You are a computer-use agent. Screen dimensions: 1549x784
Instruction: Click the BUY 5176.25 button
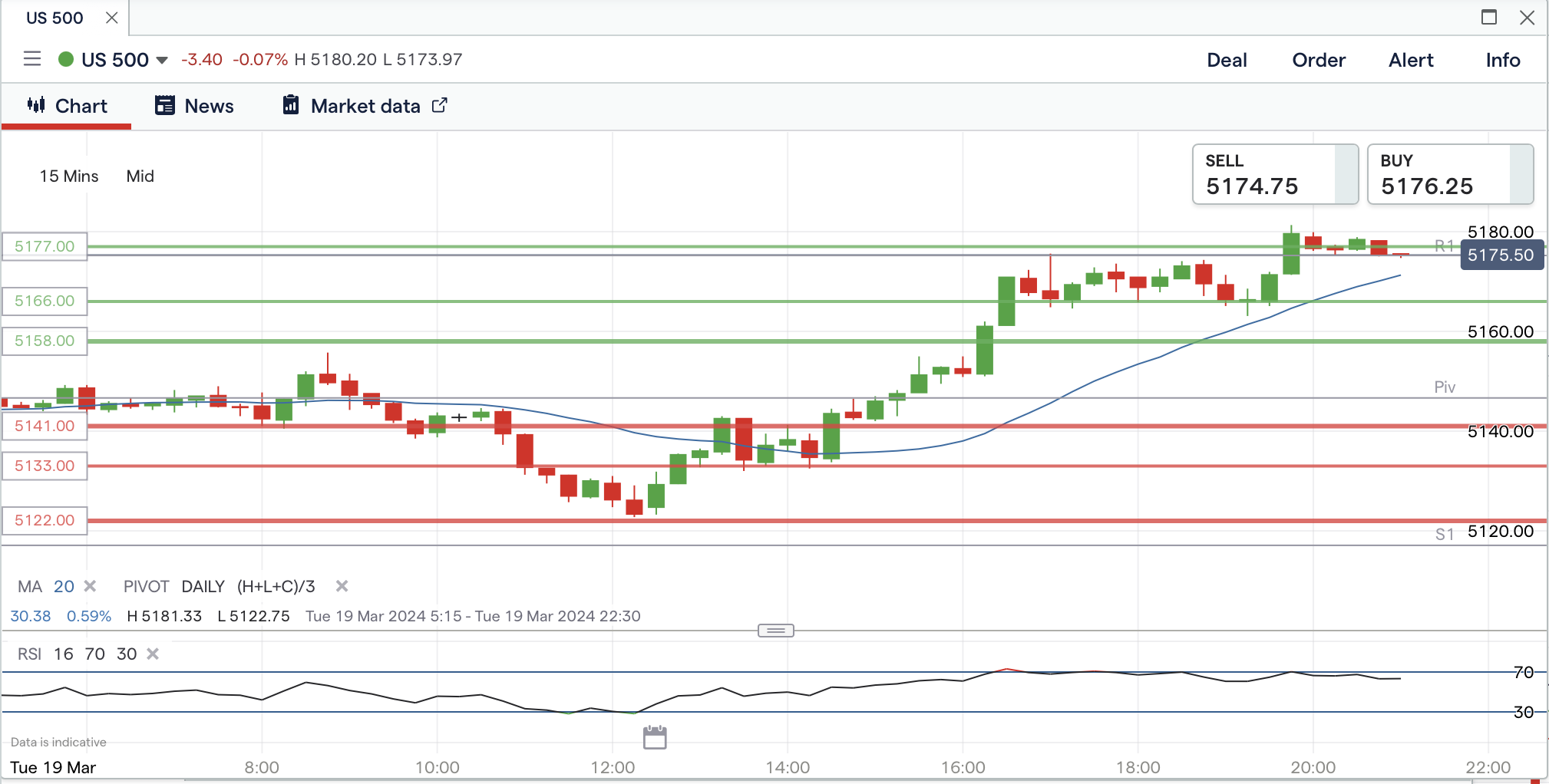click(x=1450, y=174)
